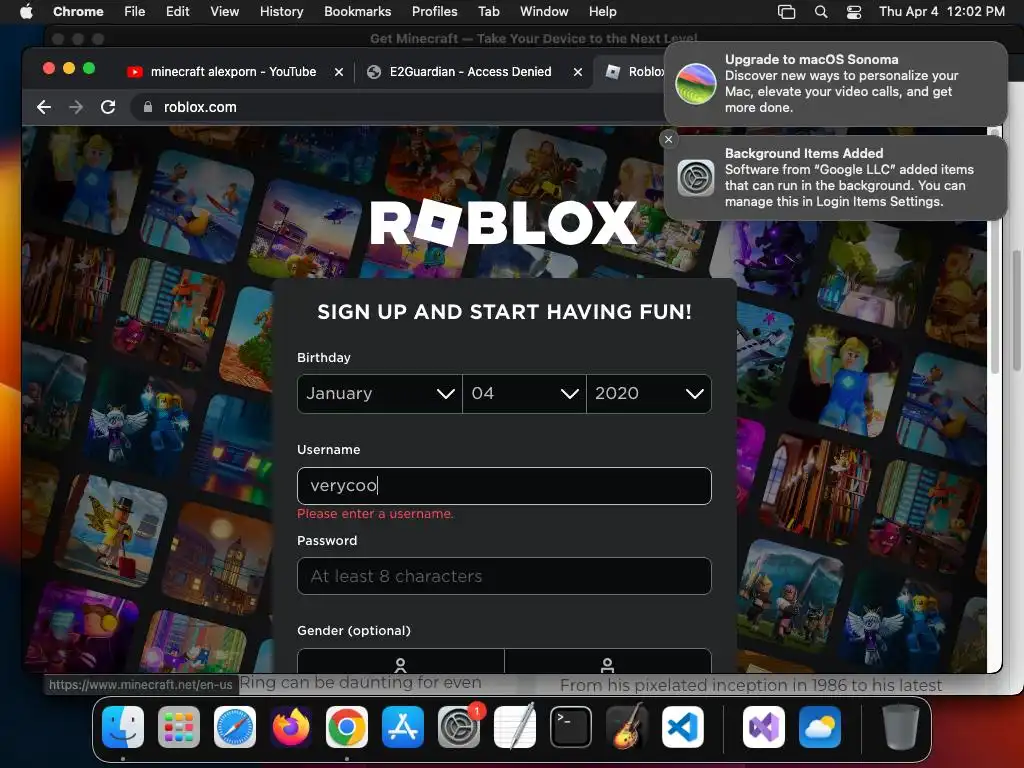Click the Stage Manager menu bar icon
This screenshot has height=768, width=1024.
click(x=786, y=11)
